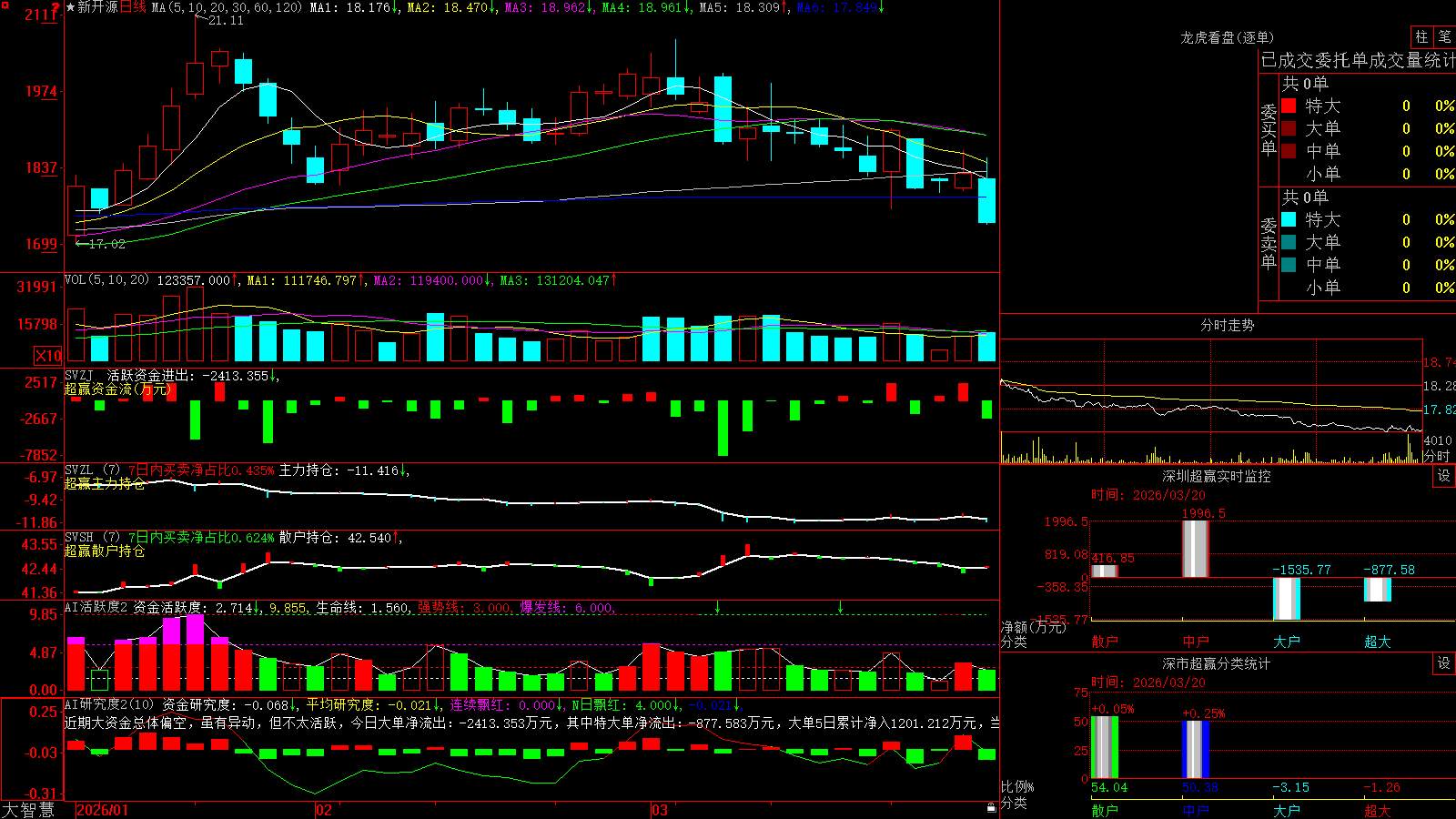Open 设 settings in 深市超赢分类统计 panel
1456x819 pixels.
1443,663
